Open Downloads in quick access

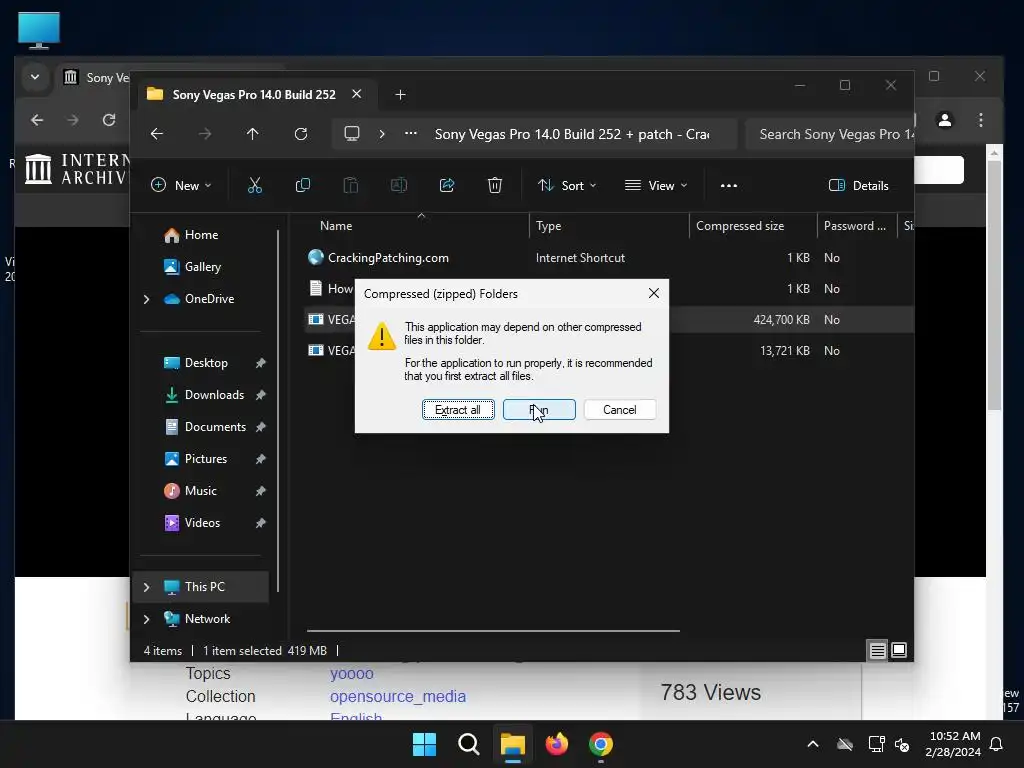[214, 394]
